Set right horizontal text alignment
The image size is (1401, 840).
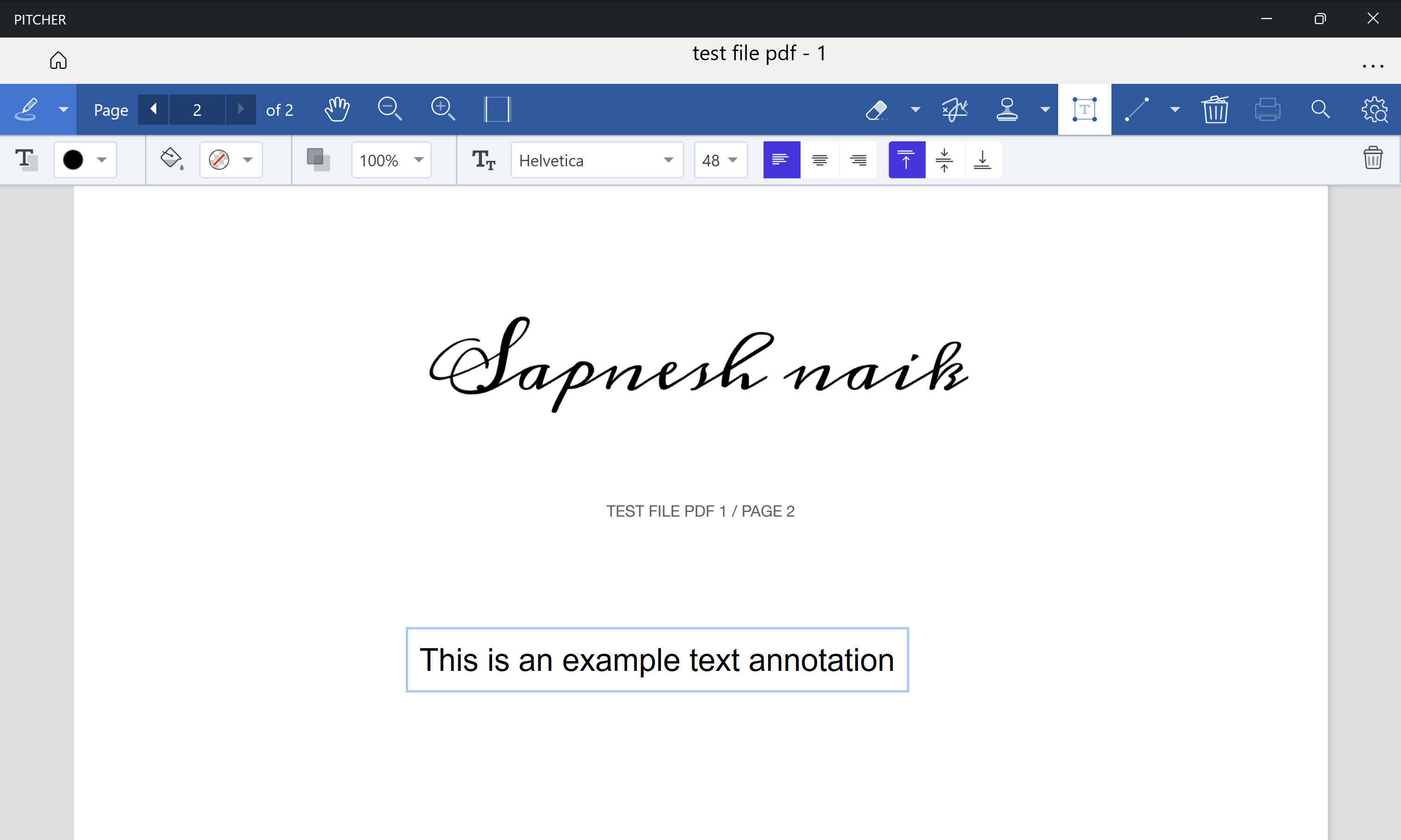pos(858,160)
